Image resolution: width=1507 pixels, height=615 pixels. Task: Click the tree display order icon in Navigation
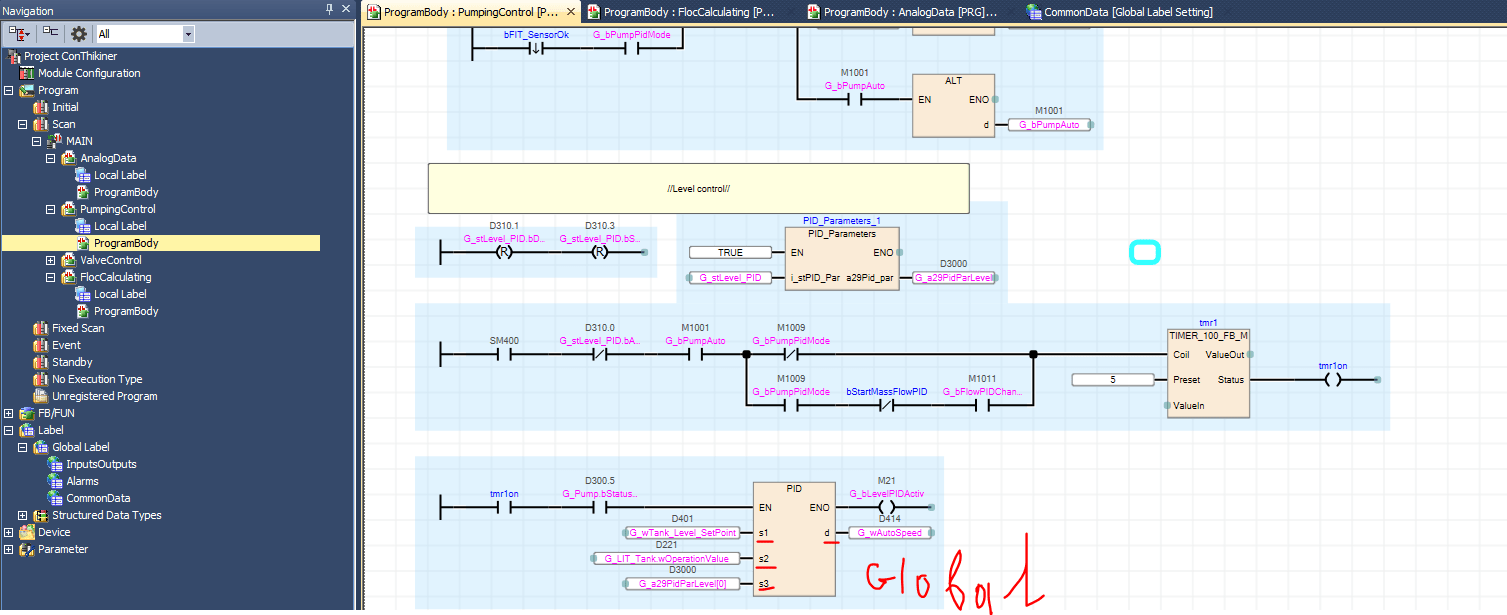click(x=18, y=33)
